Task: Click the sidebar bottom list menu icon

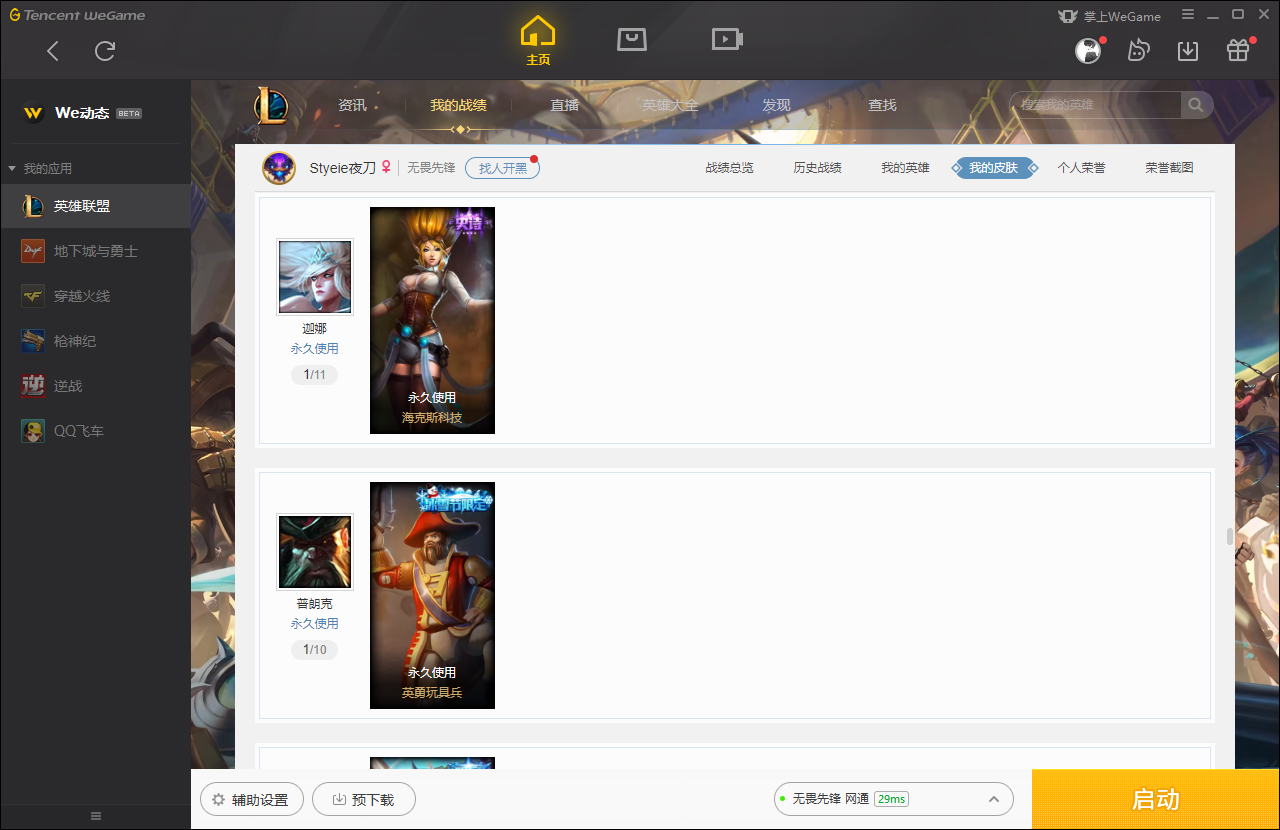Action: [x=96, y=816]
